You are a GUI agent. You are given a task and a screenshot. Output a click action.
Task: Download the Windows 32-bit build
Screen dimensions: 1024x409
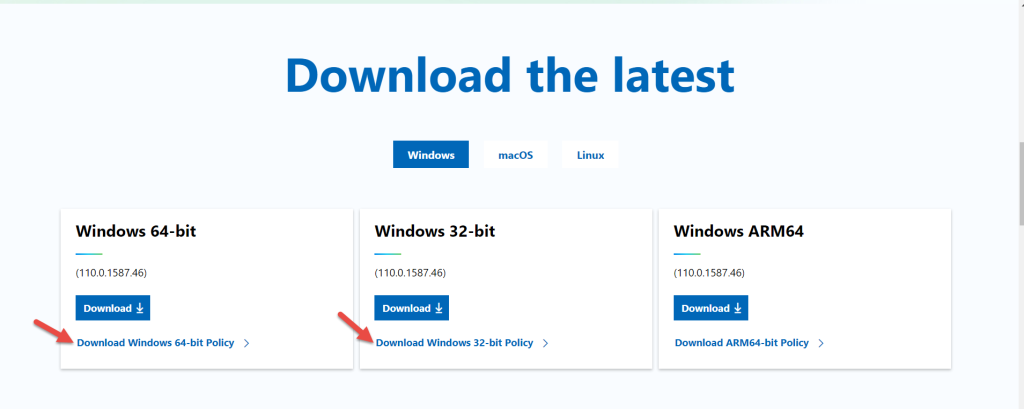coord(412,308)
